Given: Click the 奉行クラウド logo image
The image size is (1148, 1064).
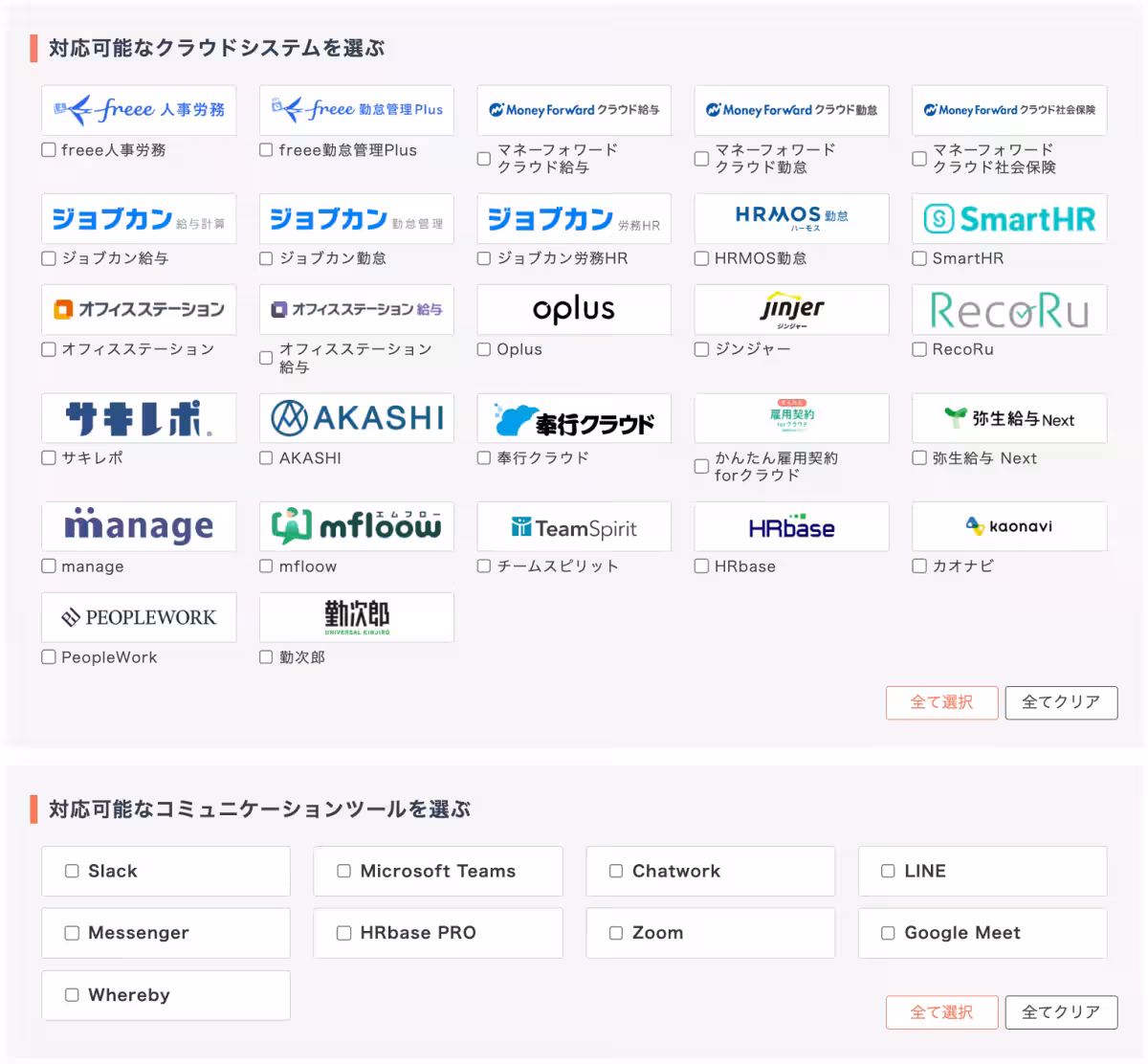Looking at the screenshot, I should [574, 418].
